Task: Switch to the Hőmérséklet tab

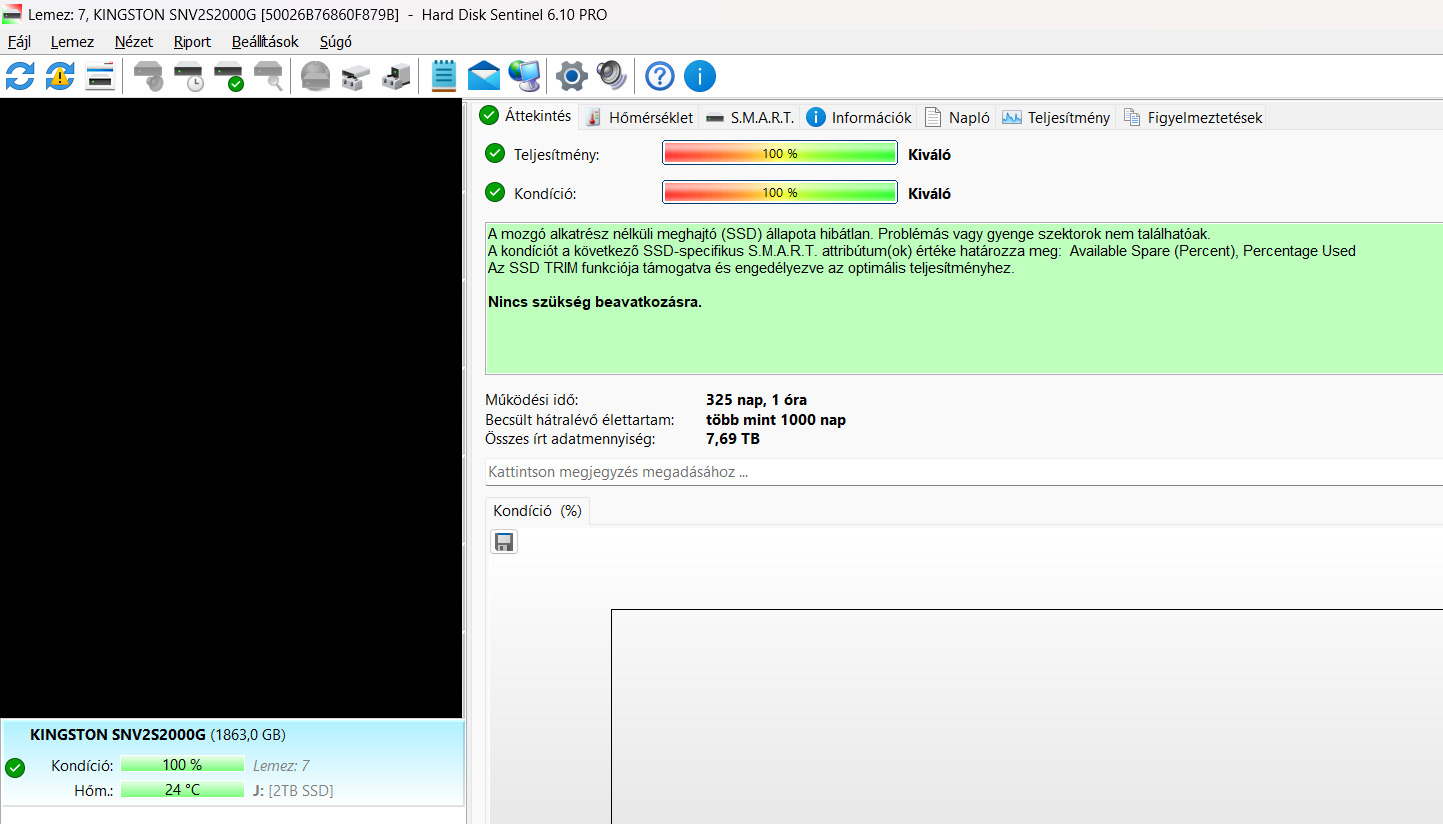Action: [x=640, y=117]
